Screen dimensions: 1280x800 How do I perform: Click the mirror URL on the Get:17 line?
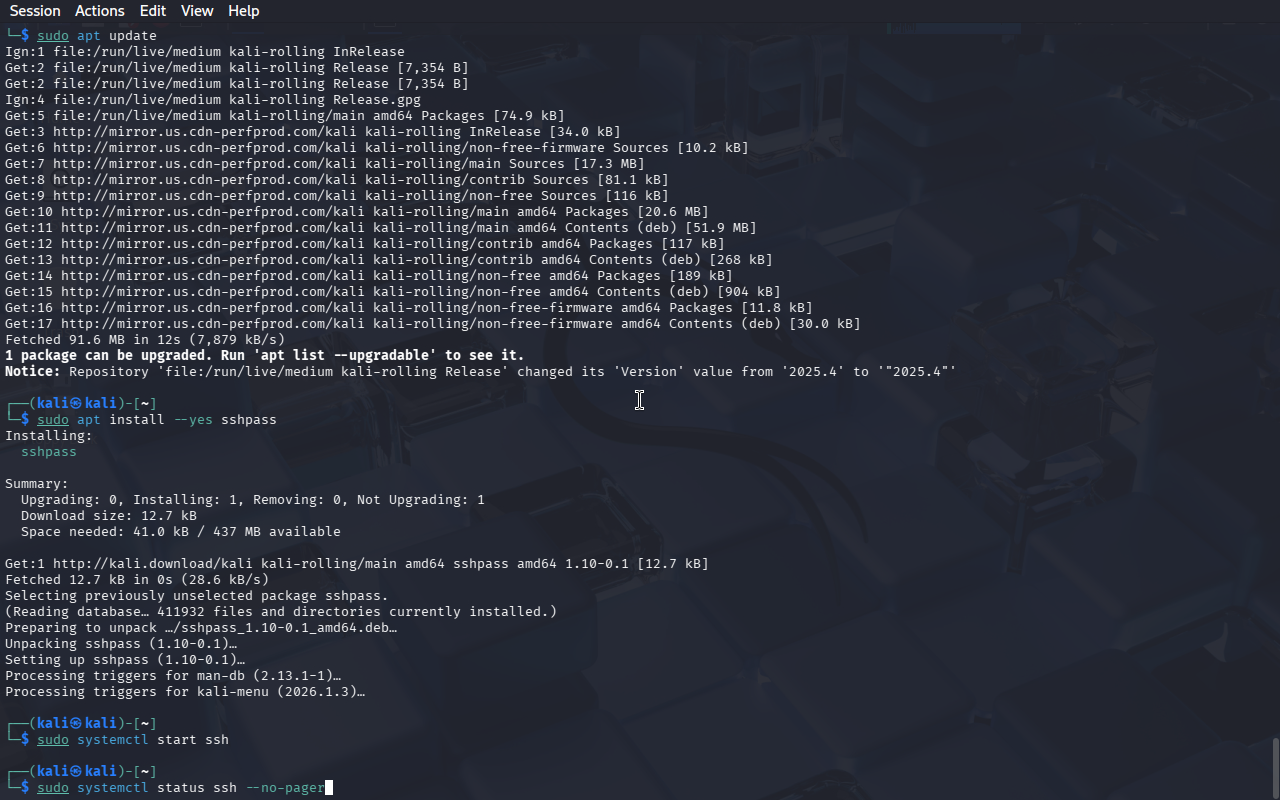(x=213, y=324)
